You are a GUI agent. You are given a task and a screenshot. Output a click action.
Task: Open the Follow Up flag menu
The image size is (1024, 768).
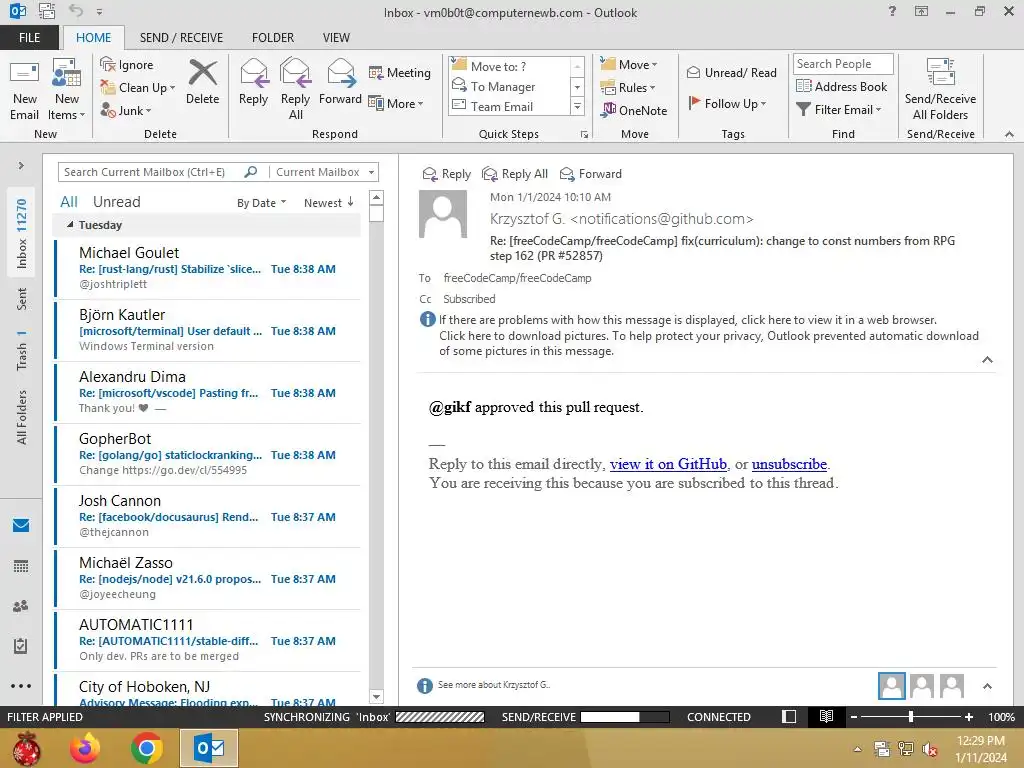tap(727, 103)
